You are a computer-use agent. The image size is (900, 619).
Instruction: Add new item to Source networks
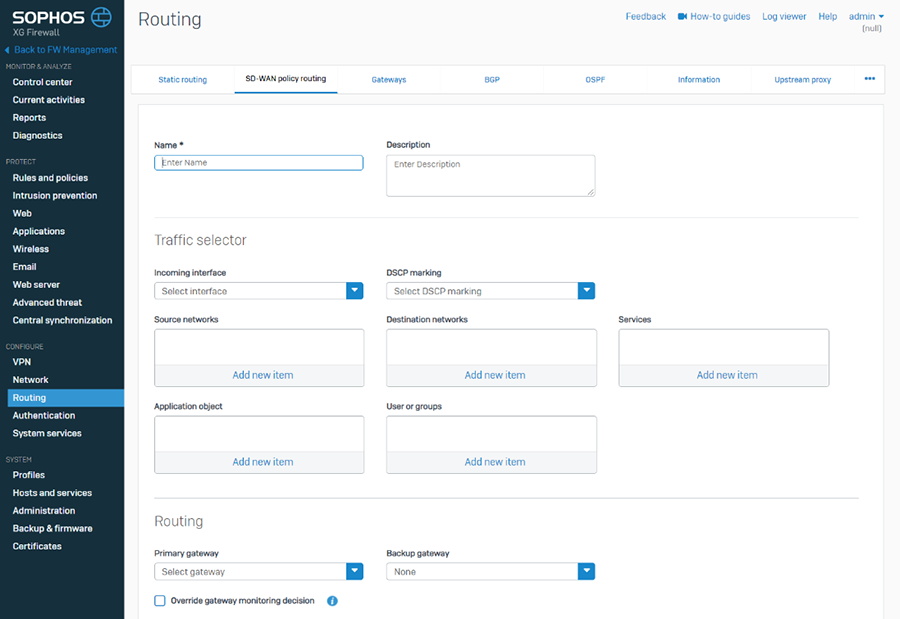[263, 375]
